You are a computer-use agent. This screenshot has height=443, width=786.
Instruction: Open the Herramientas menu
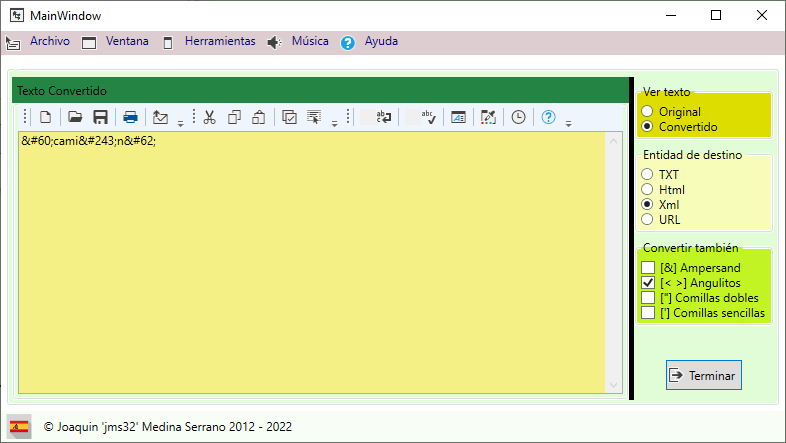coord(219,42)
